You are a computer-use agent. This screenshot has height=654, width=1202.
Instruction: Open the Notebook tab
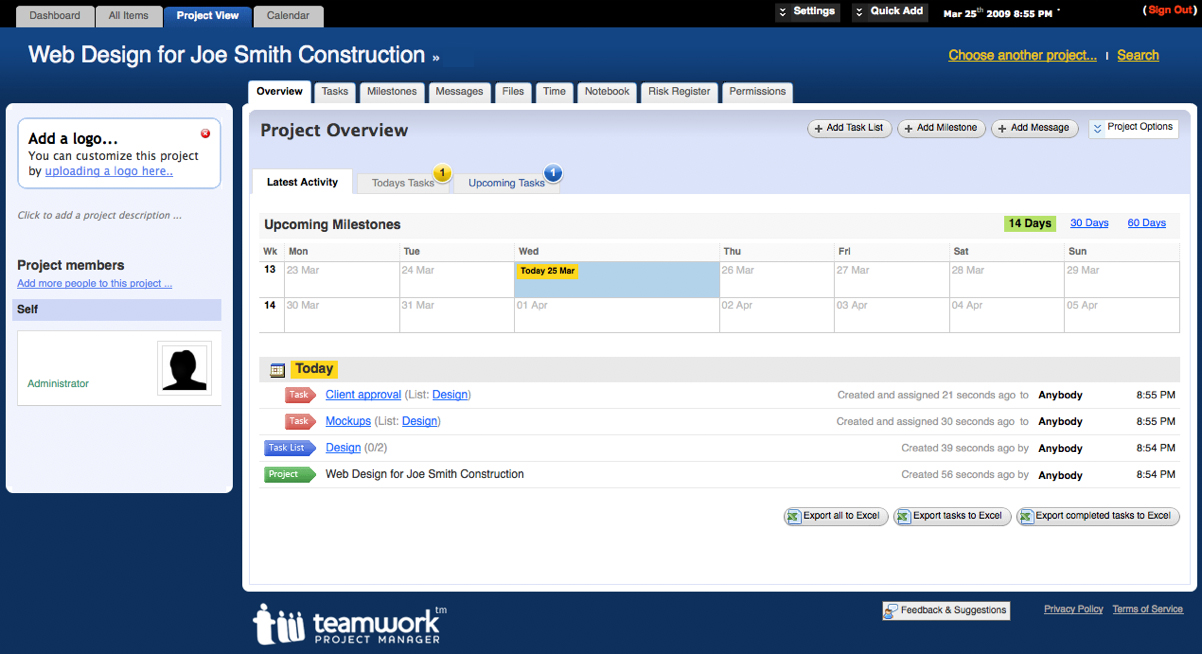[x=607, y=92]
